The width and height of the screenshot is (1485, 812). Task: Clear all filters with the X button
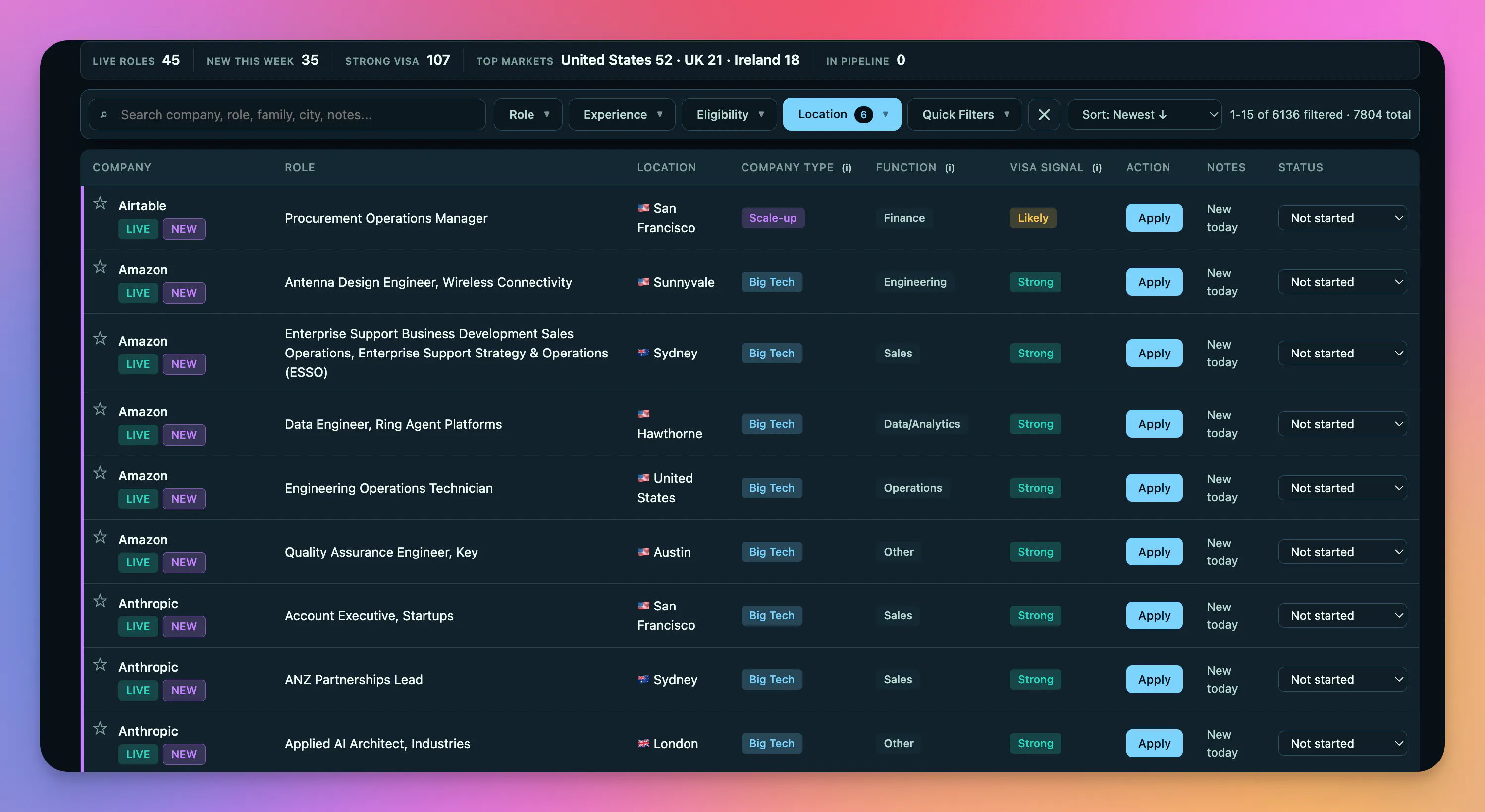pos(1044,115)
